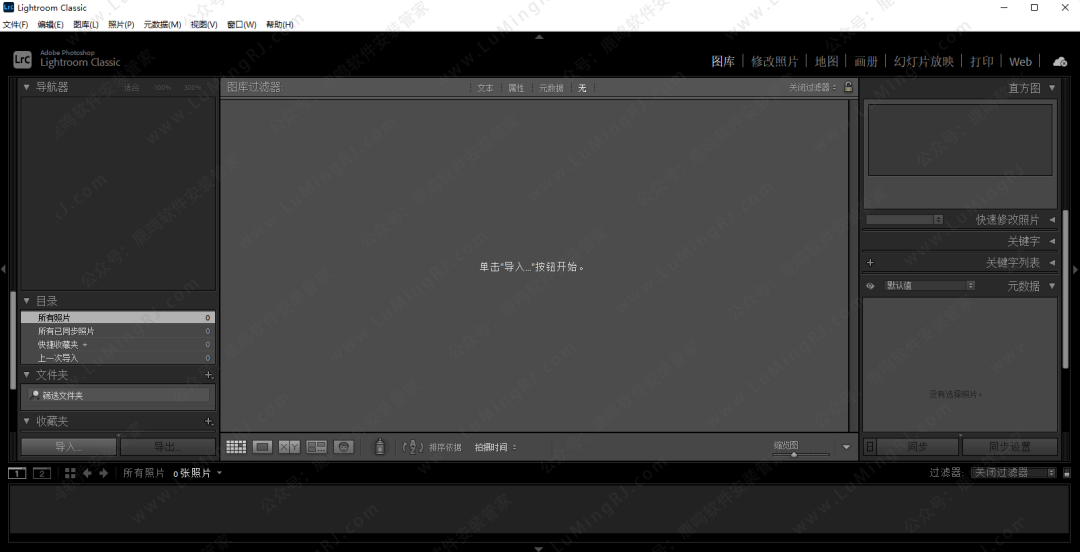Image resolution: width=1080 pixels, height=552 pixels.
Task: Open the 文件(F) menu
Action: pyautogui.click(x=15, y=24)
